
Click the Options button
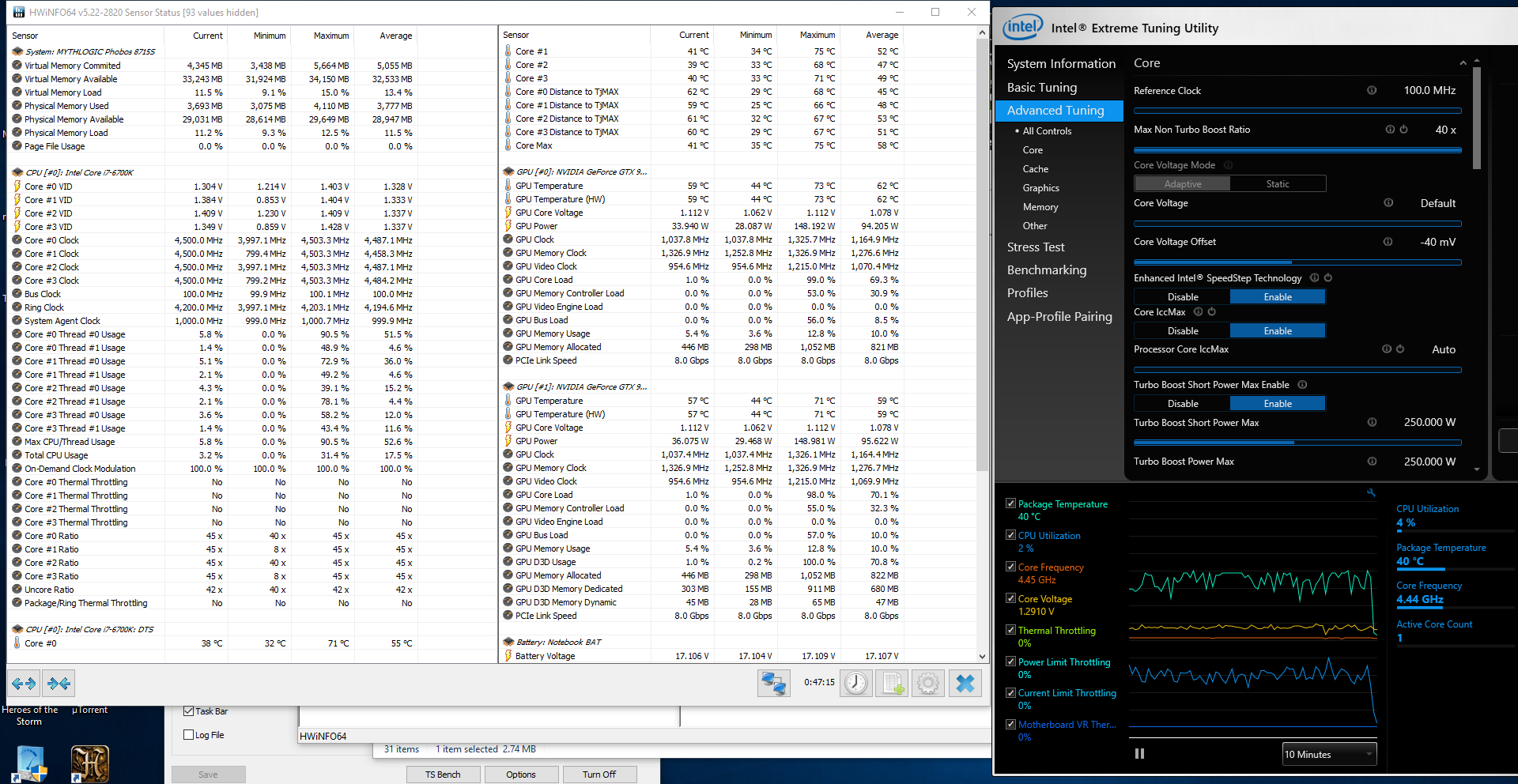(521, 775)
